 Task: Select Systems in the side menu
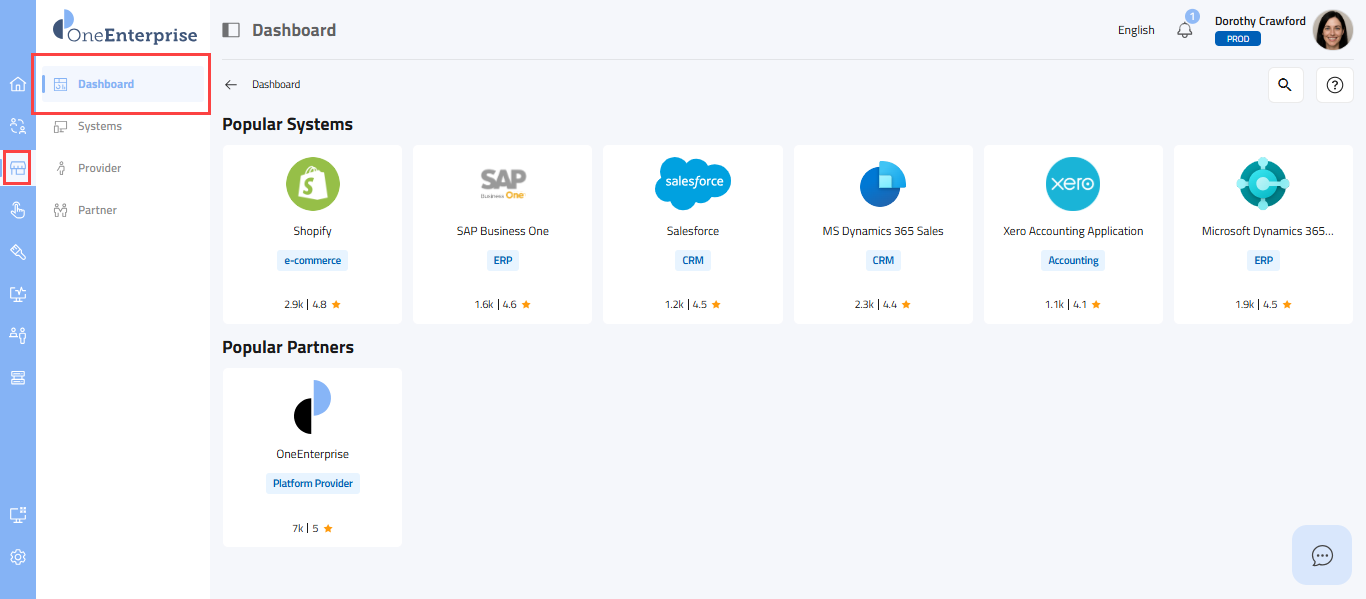[x=100, y=126]
